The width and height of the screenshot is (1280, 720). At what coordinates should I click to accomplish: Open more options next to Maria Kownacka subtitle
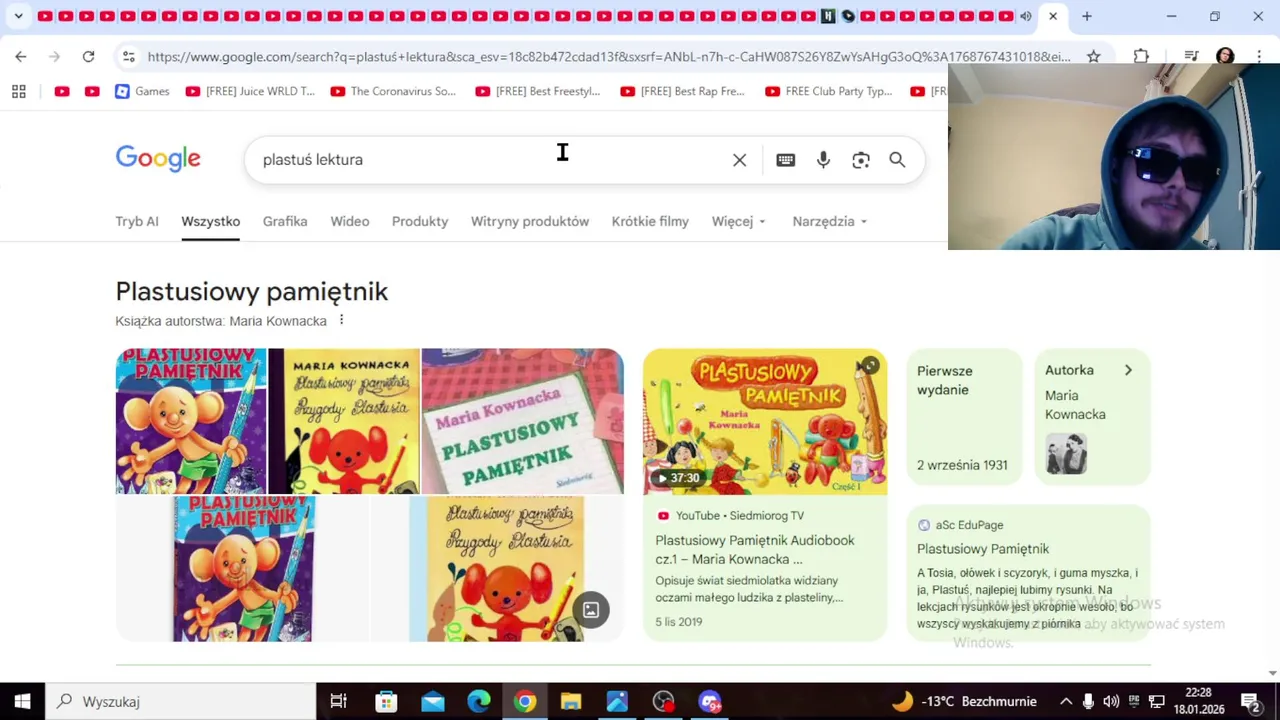tap(341, 320)
